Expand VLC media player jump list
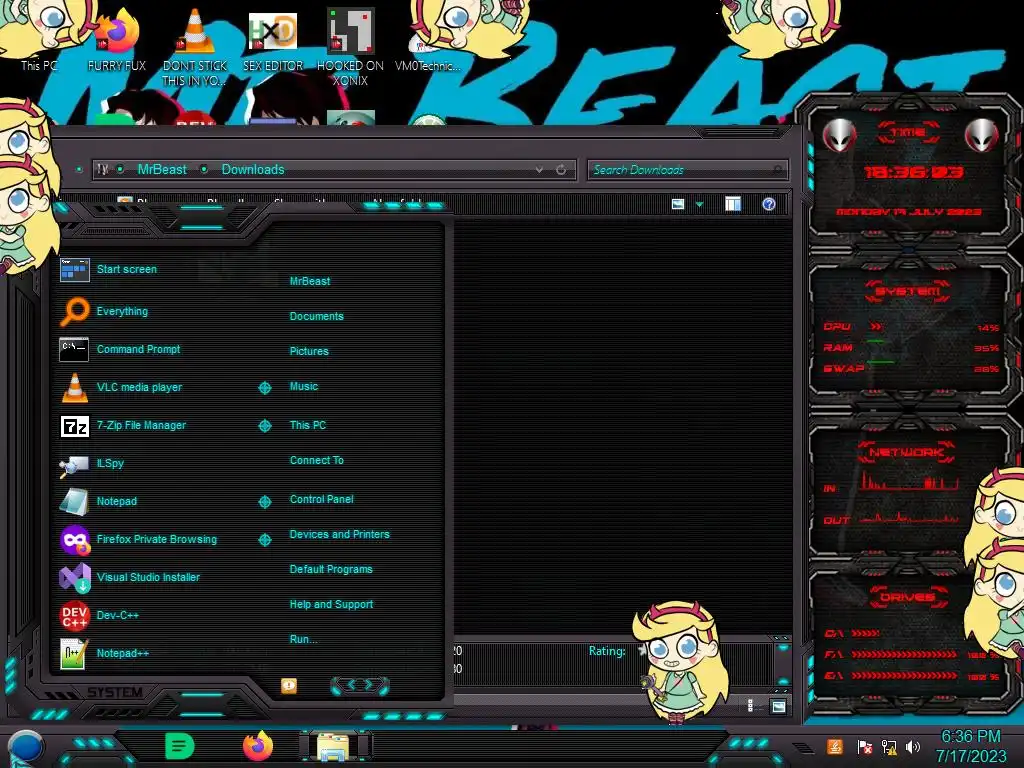The image size is (1024, 768). [x=264, y=388]
